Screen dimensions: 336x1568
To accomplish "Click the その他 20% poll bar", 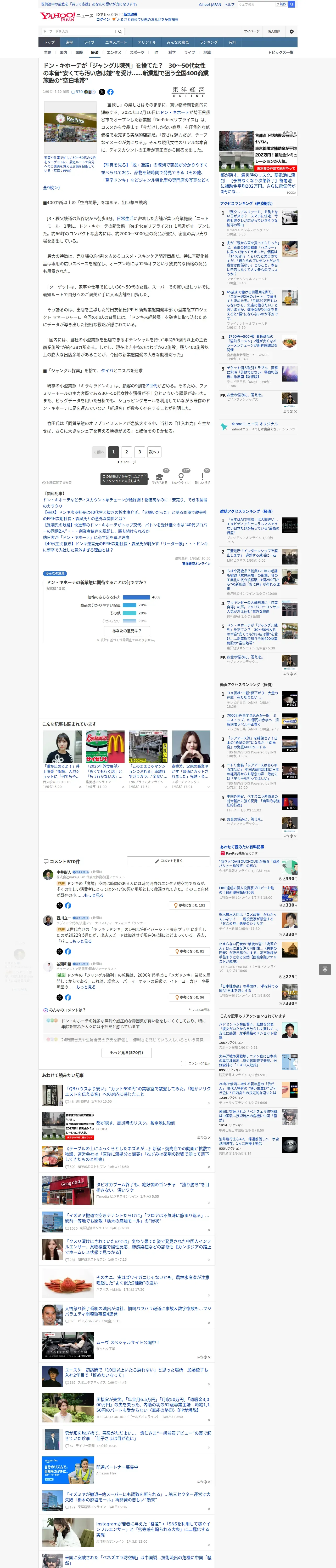I will (x=129, y=613).
